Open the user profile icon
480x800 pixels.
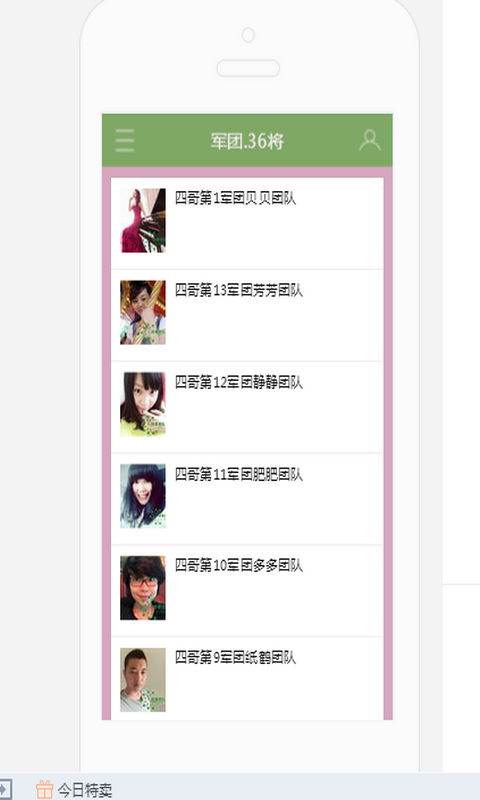pyautogui.click(x=369, y=140)
